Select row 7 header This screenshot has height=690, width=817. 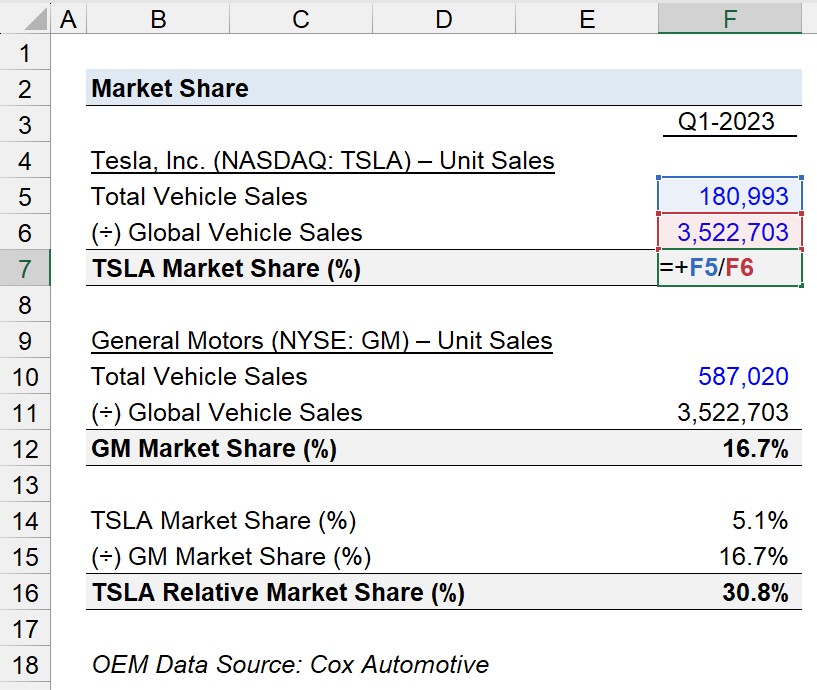[24, 268]
